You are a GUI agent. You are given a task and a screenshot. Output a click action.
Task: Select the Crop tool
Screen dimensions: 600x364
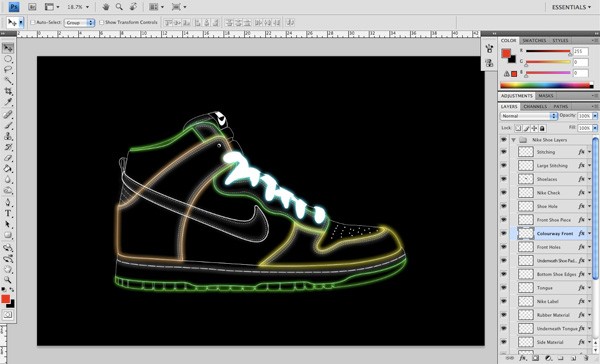[8, 91]
